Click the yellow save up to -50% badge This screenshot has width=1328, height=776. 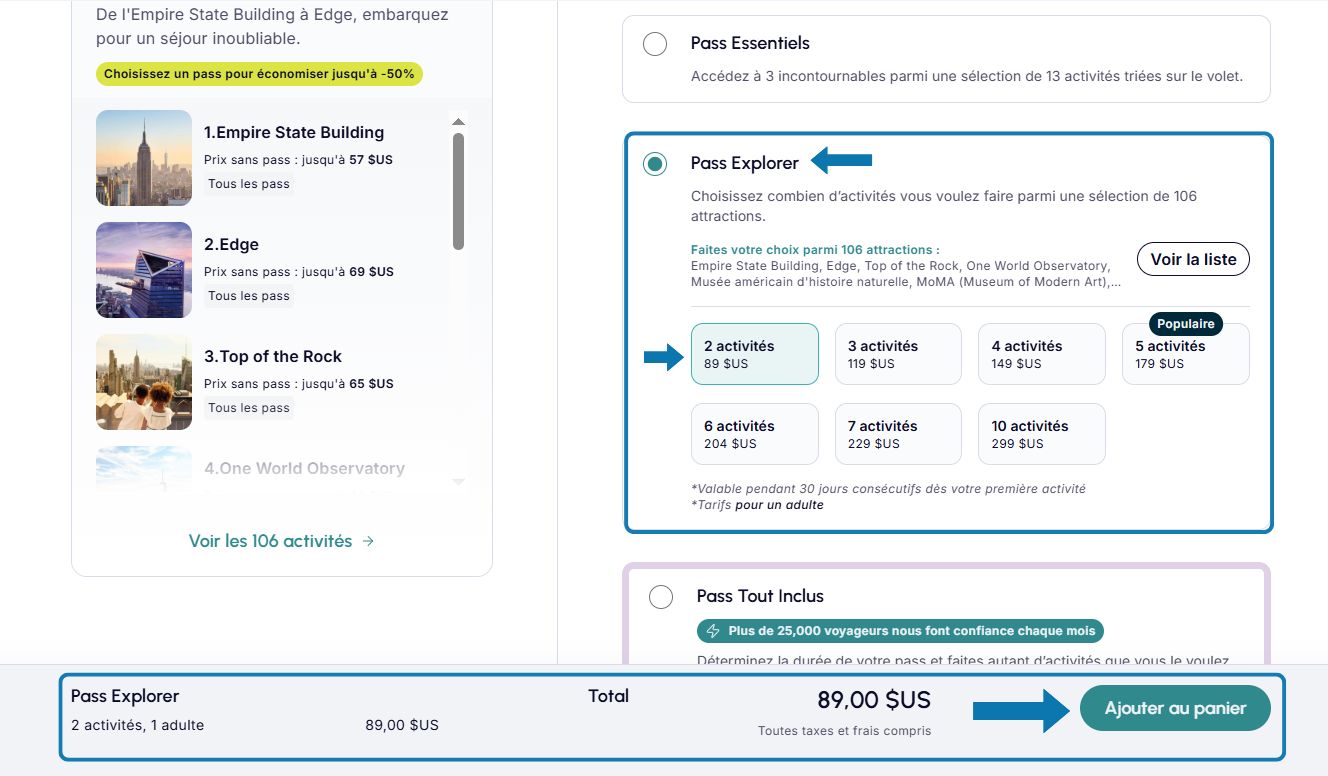(x=259, y=74)
